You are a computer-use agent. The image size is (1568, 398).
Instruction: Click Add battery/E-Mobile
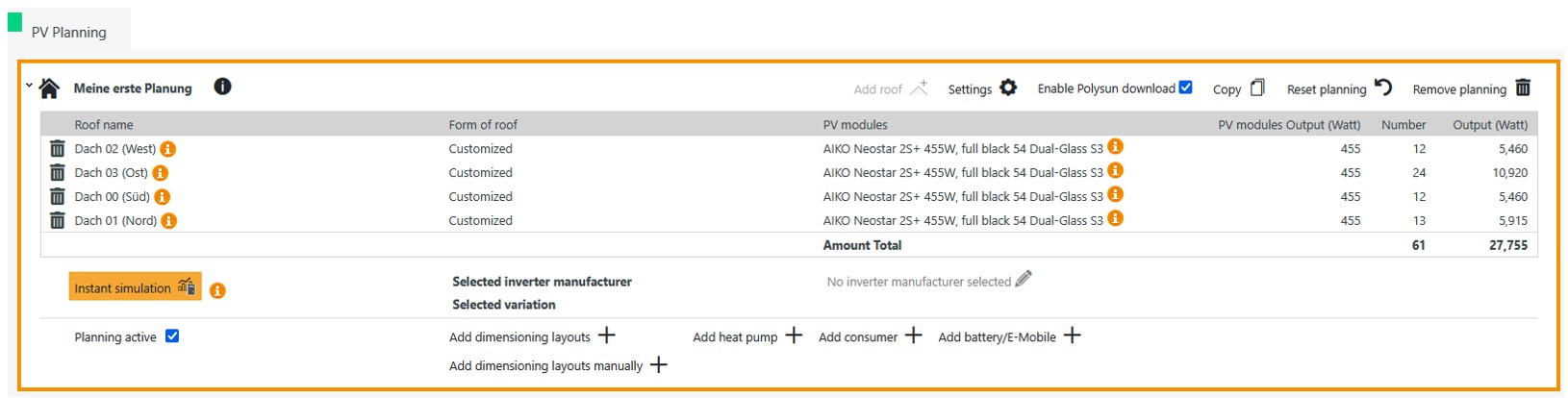pos(1072,336)
